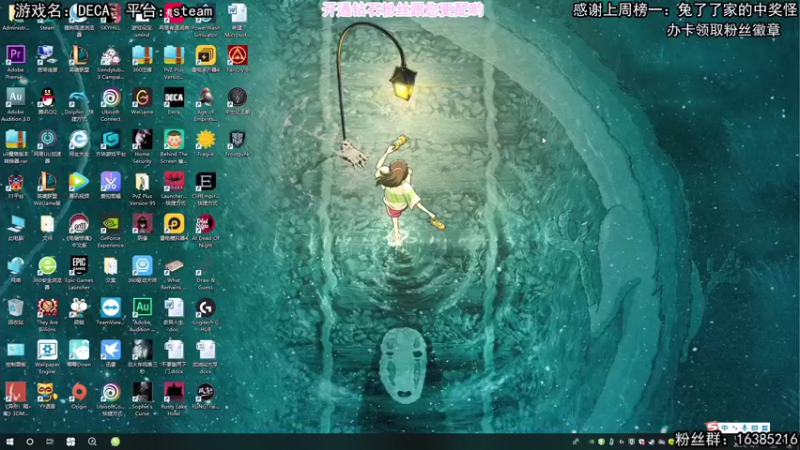This screenshot has height=450, width=800.
Task: Launch Ubisoft Connect
Action: pos(111,104)
